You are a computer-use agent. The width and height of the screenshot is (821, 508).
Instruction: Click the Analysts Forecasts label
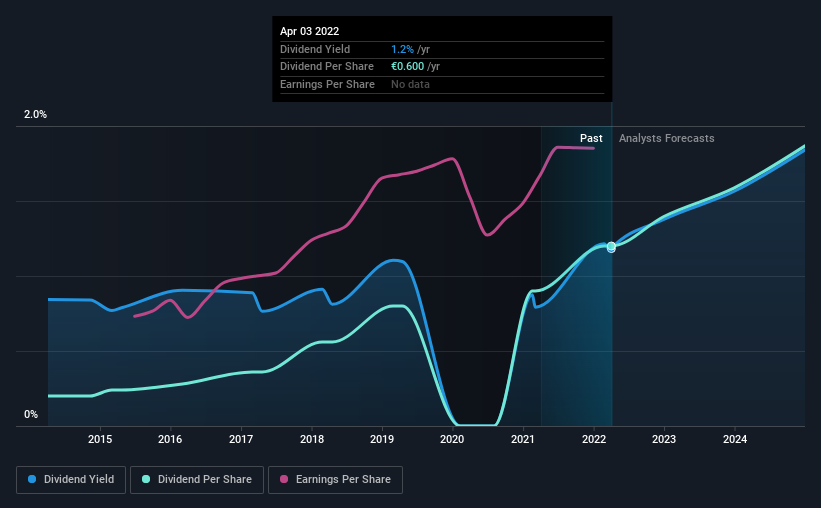tap(667, 138)
